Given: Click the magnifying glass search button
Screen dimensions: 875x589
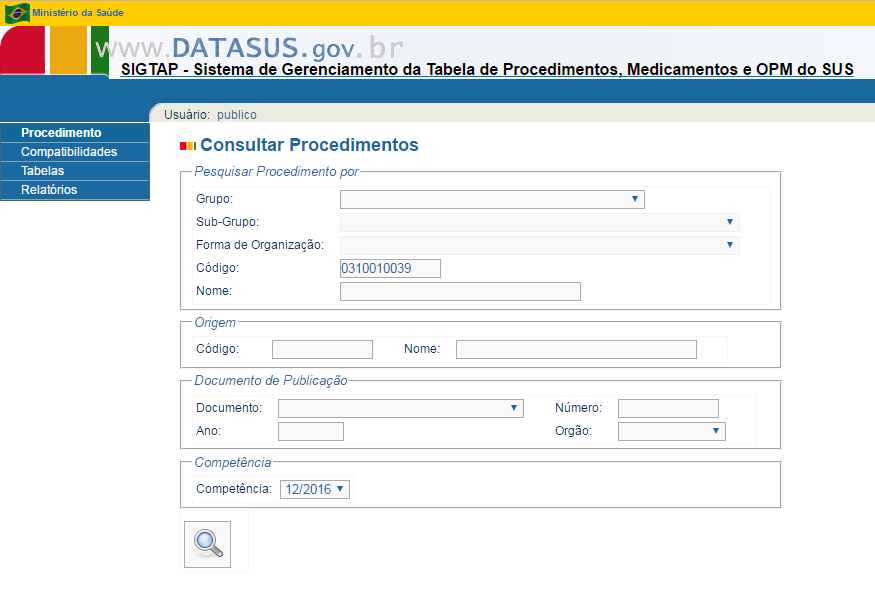Looking at the screenshot, I should tap(207, 544).
